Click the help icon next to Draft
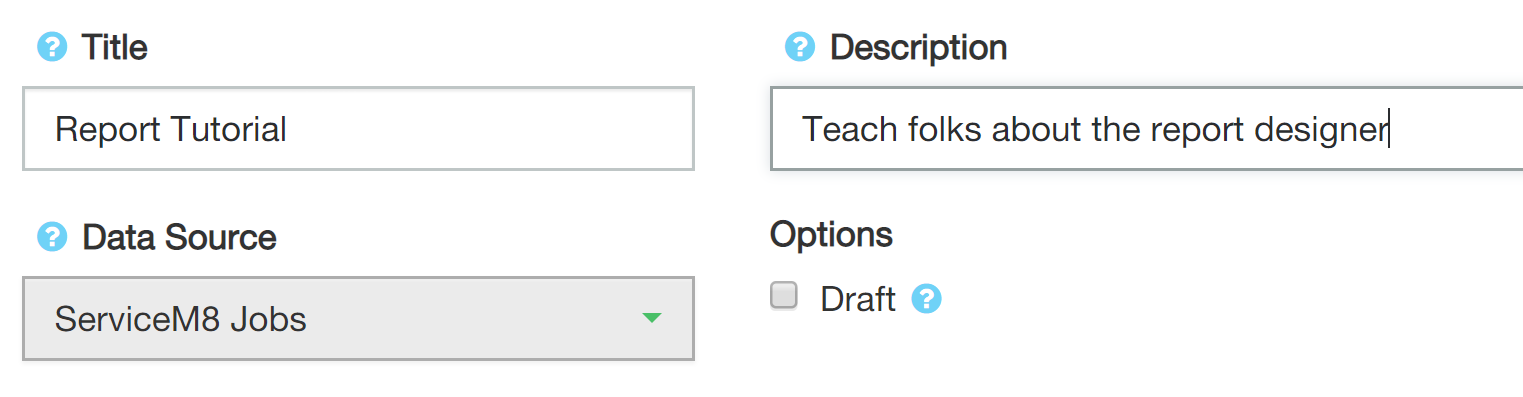 pos(927,298)
